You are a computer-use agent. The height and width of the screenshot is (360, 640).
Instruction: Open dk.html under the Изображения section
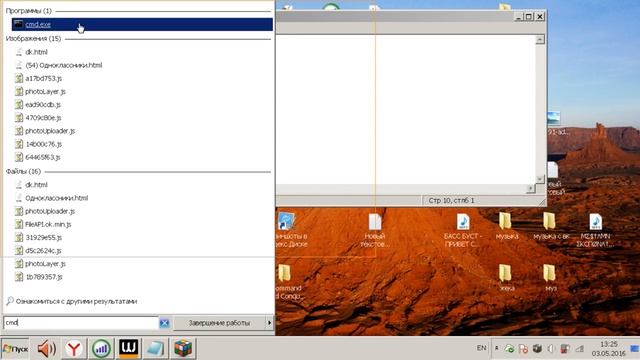pos(36,52)
